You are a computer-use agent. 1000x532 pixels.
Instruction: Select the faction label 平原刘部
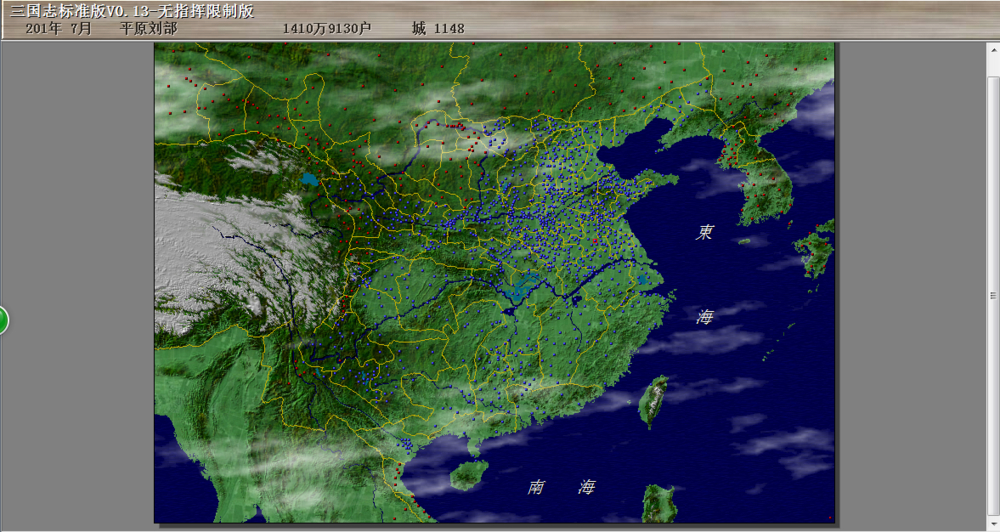[149, 29]
